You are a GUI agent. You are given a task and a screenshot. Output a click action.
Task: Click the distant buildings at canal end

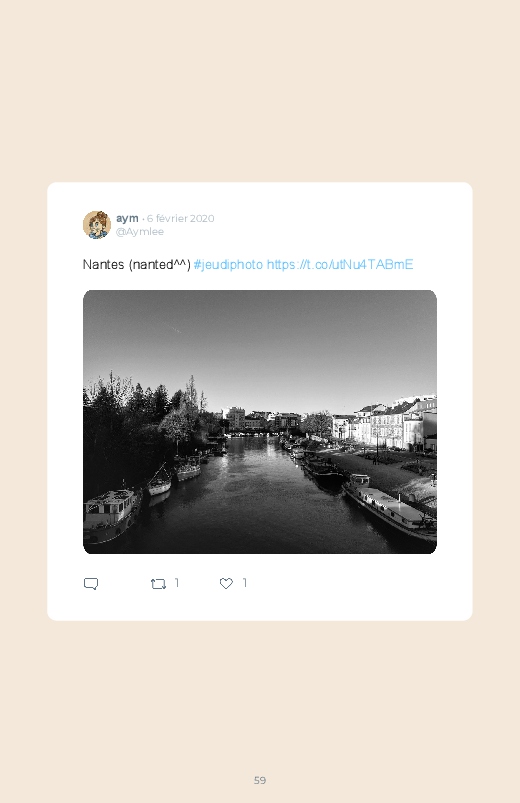[261, 420]
